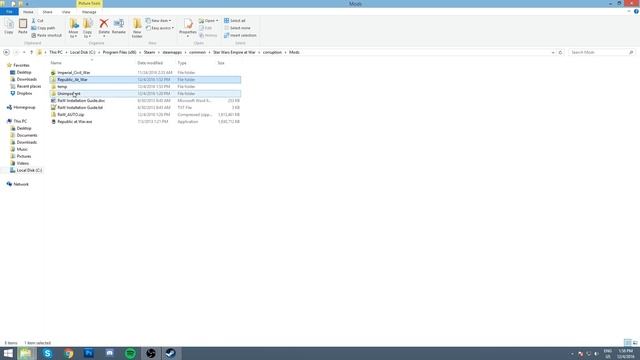Click Local Disk (C:) in address bar
The width and height of the screenshot is (640, 360).
point(82,52)
